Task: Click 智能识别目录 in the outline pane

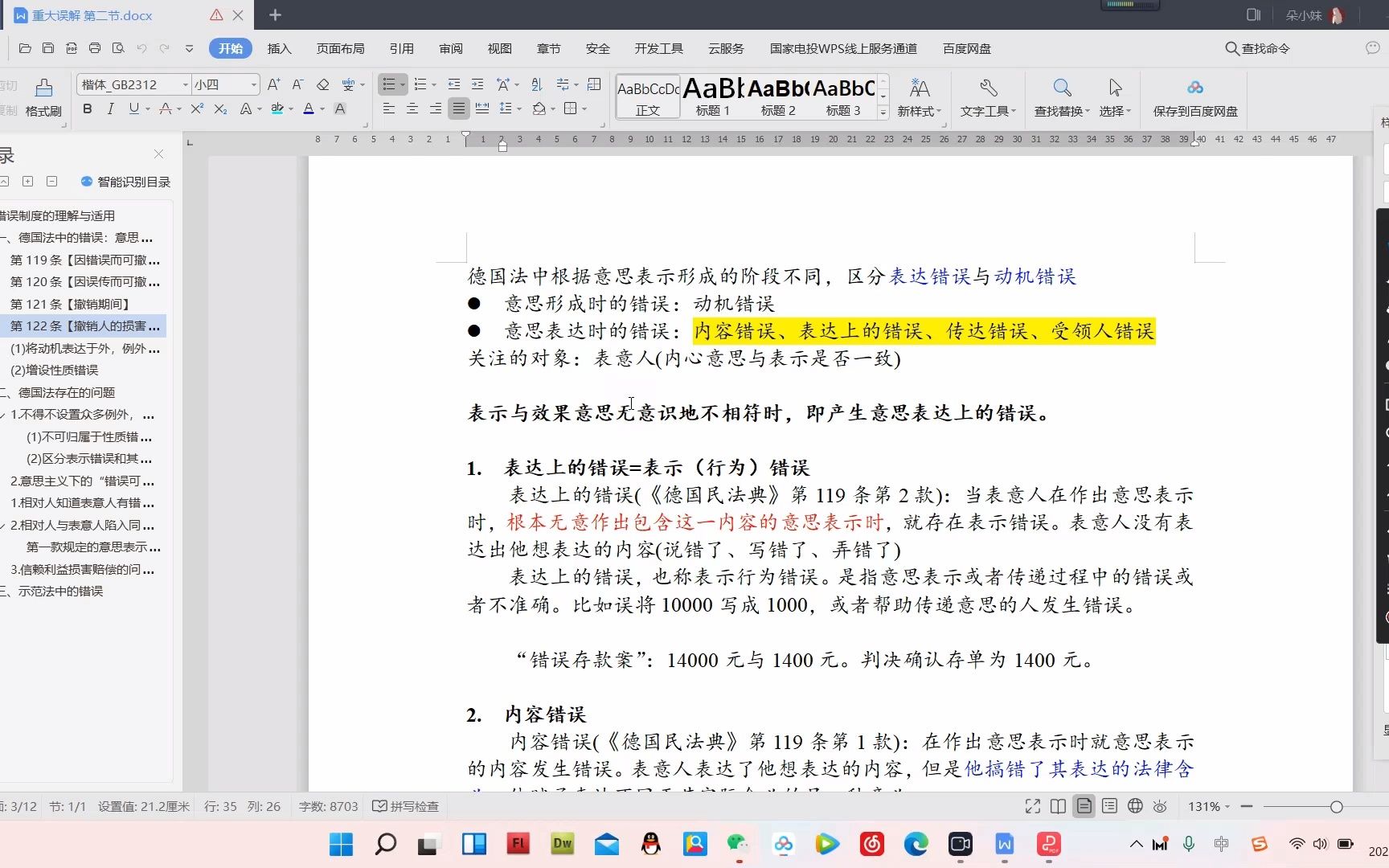Action: pyautogui.click(x=126, y=182)
